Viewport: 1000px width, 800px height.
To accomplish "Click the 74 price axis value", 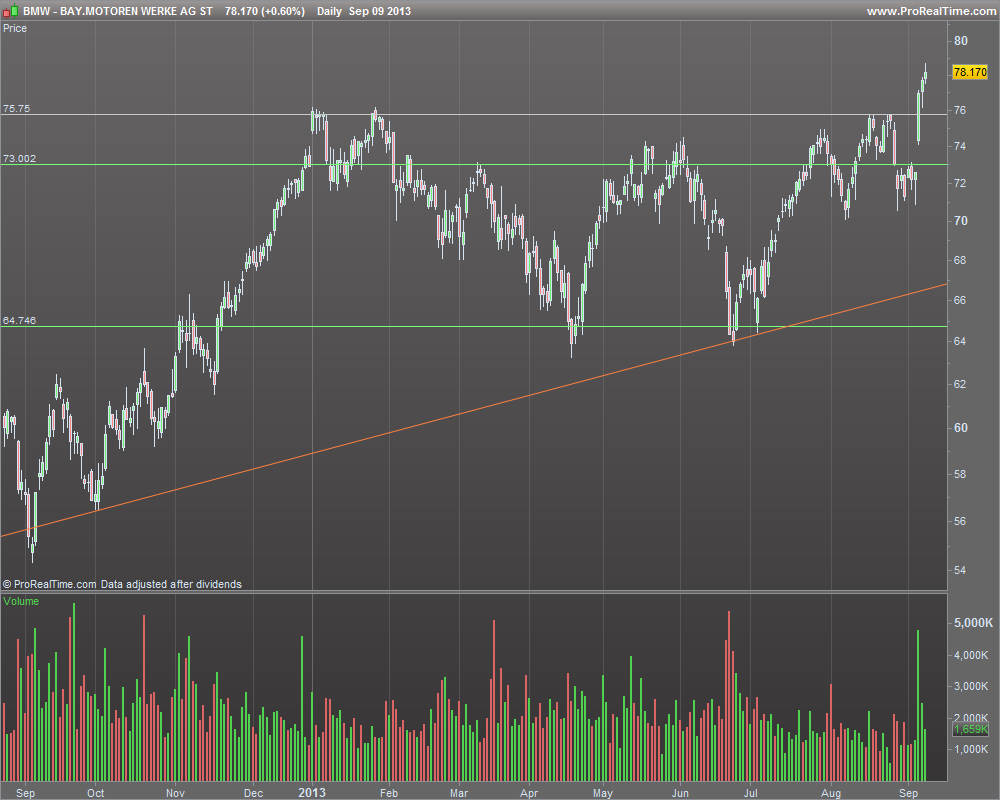I will click(x=960, y=146).
